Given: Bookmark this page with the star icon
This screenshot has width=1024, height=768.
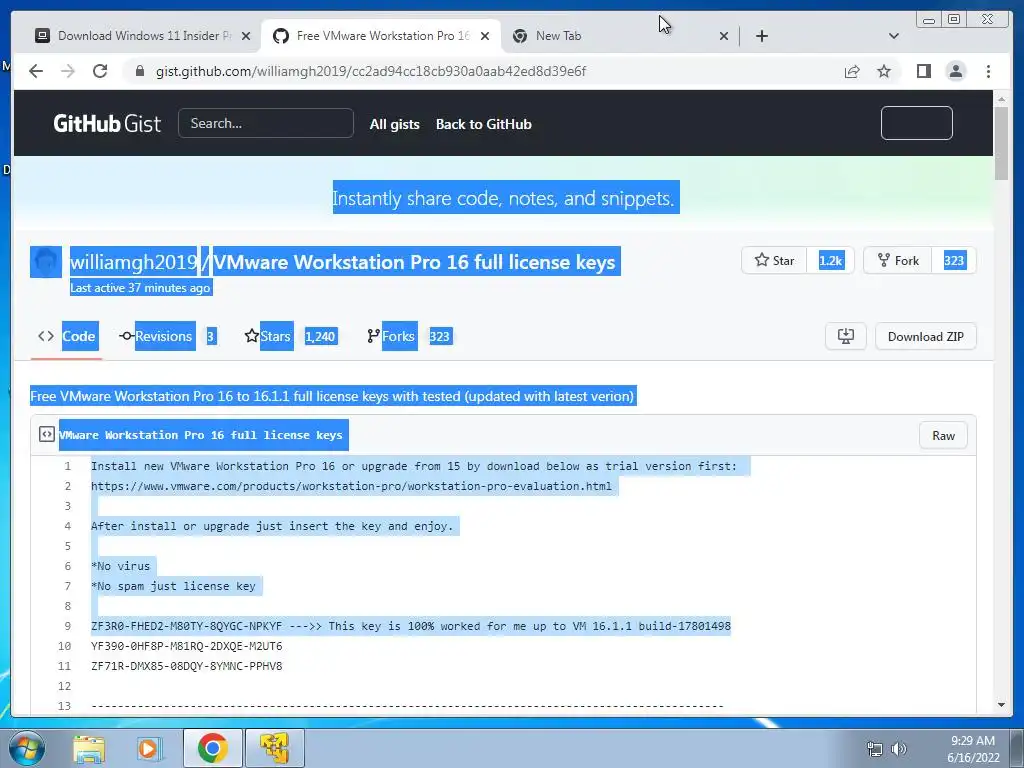Looking at the screenshot, I should coord(884,71).
